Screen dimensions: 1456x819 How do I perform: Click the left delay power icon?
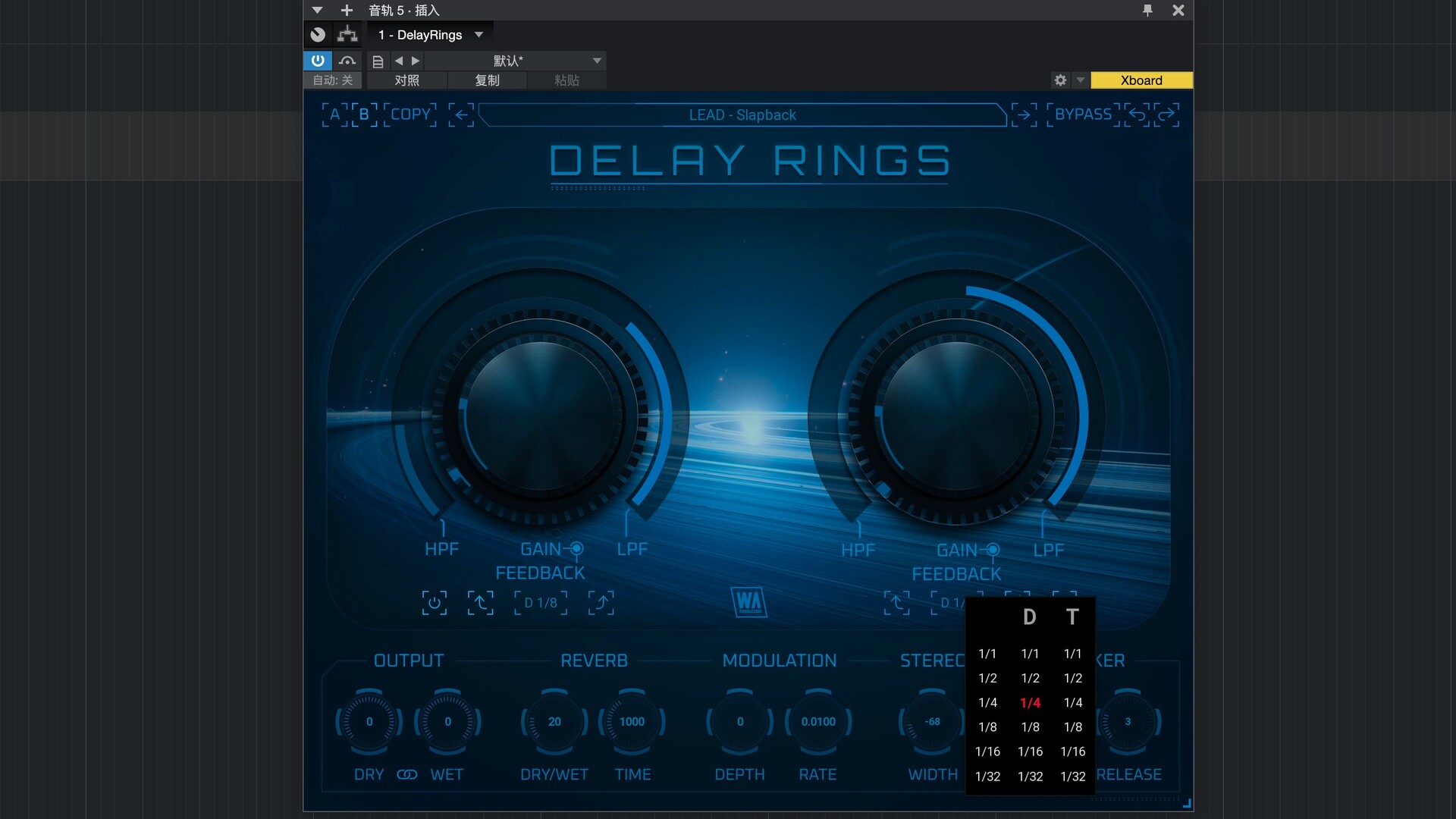tap(434, 603)
